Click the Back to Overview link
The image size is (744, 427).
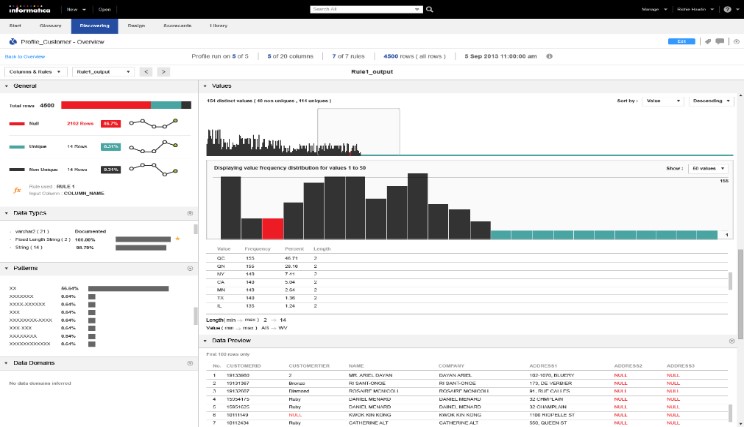[26, 57]
